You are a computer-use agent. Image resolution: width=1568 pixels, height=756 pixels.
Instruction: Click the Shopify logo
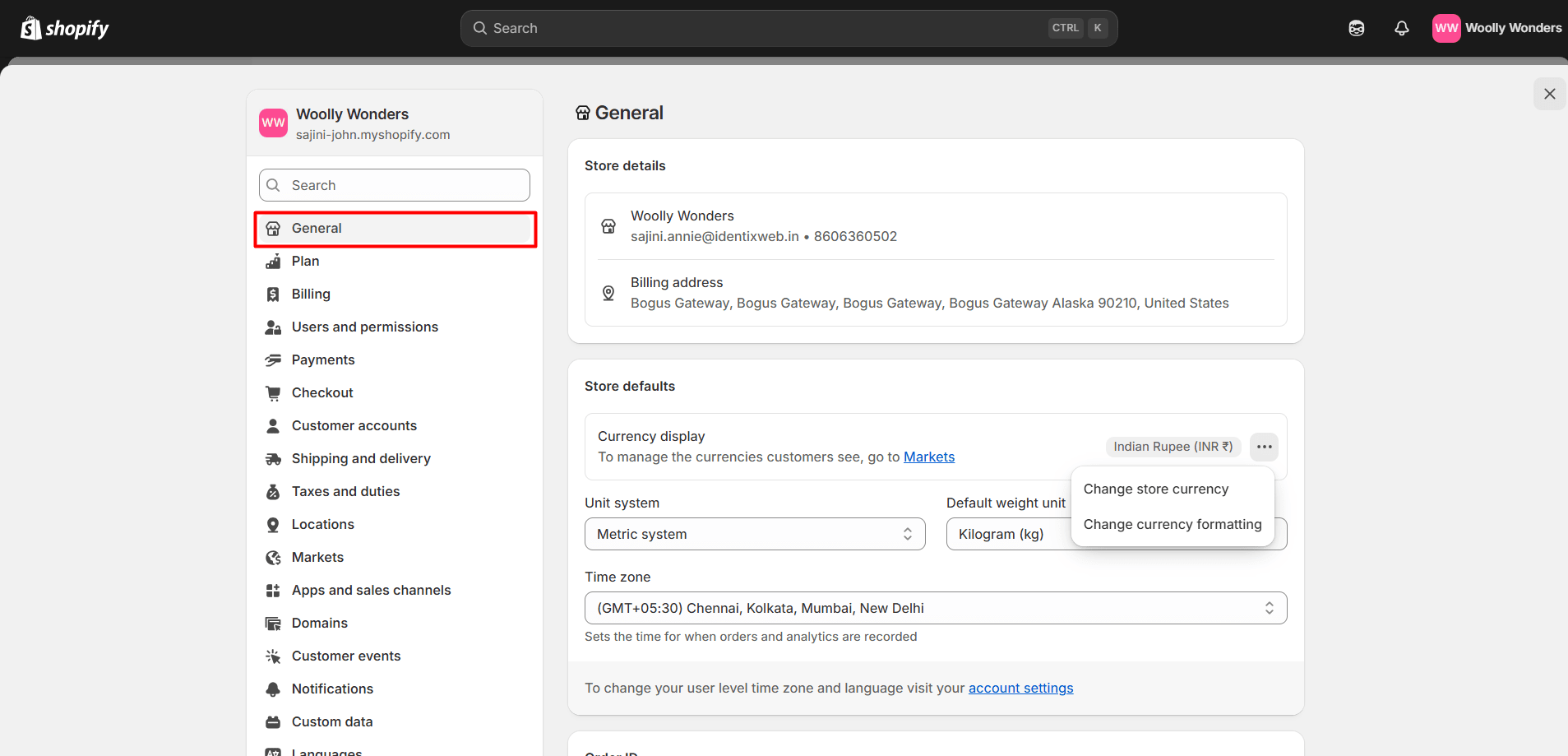[x=64, y=28]
